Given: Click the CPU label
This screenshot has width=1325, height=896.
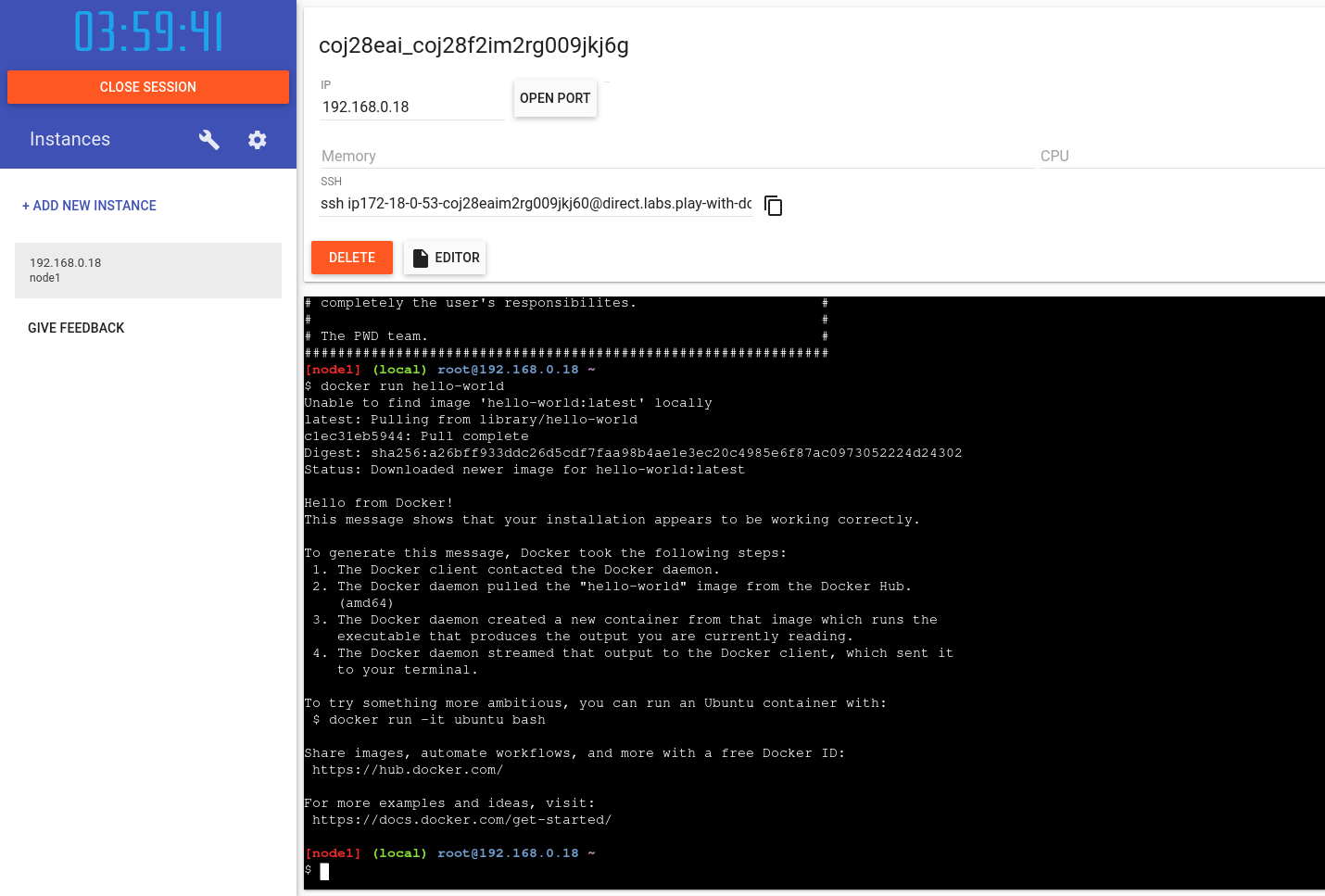Looking at the screenshot, I should tap(1054, 156).
